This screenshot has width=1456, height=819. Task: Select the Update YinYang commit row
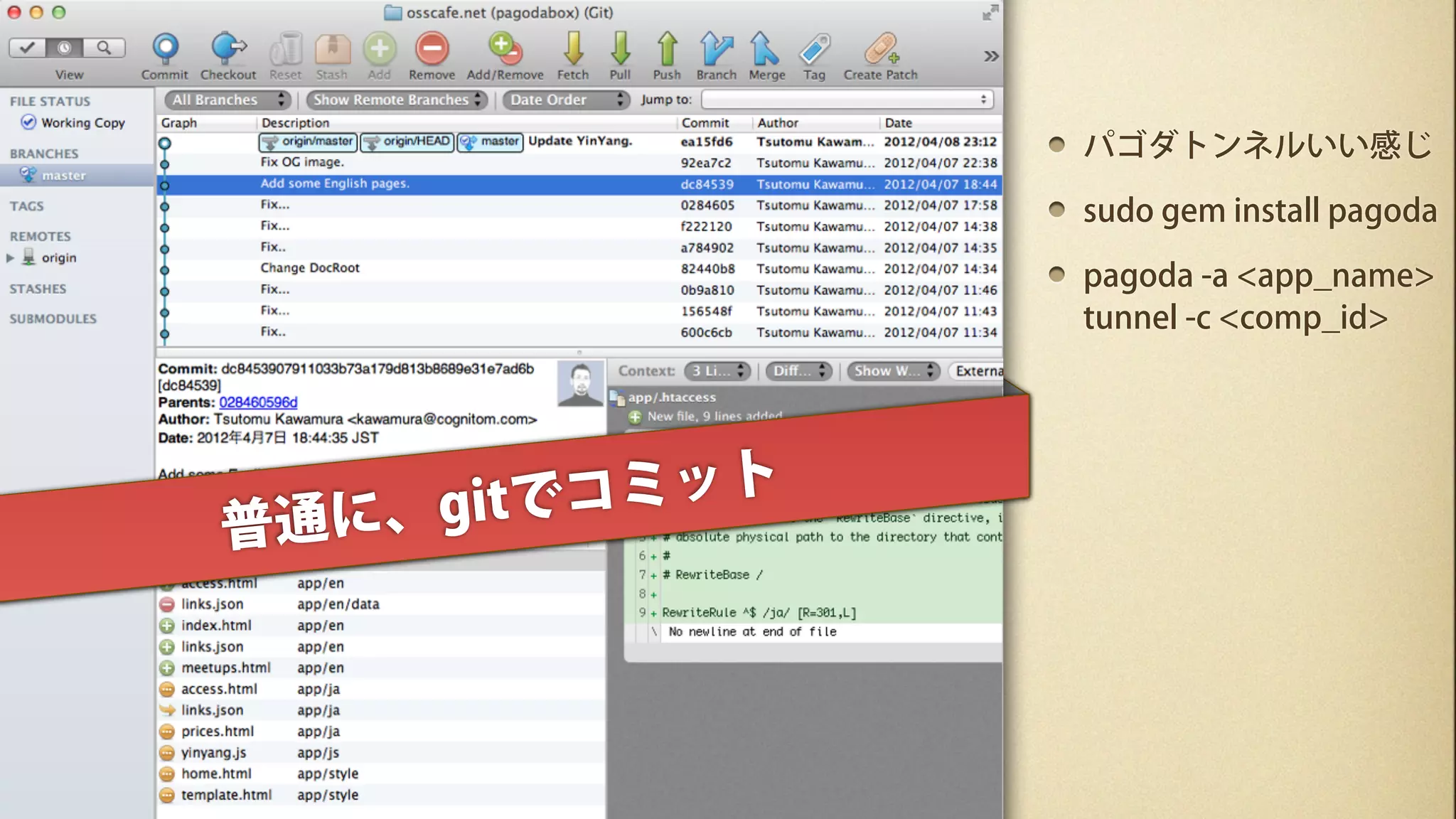point(579,142)
